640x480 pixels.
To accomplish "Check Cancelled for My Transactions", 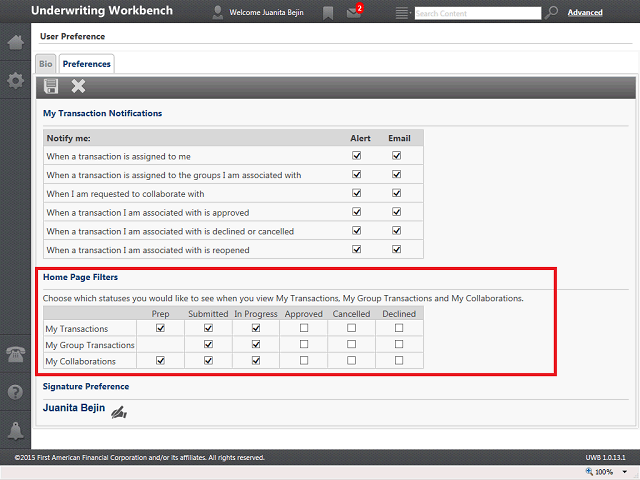I will [x=351, y=328].
